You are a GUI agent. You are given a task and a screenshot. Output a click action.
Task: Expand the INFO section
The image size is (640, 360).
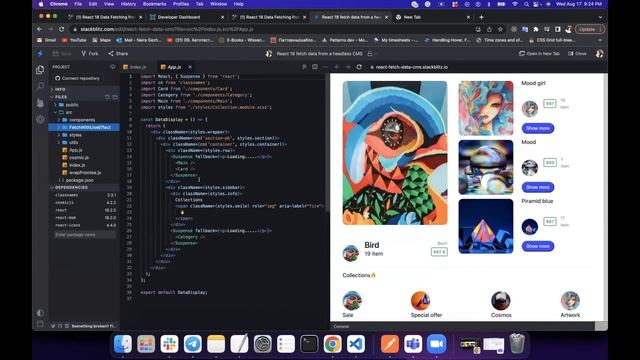click(x=59, y=89)
